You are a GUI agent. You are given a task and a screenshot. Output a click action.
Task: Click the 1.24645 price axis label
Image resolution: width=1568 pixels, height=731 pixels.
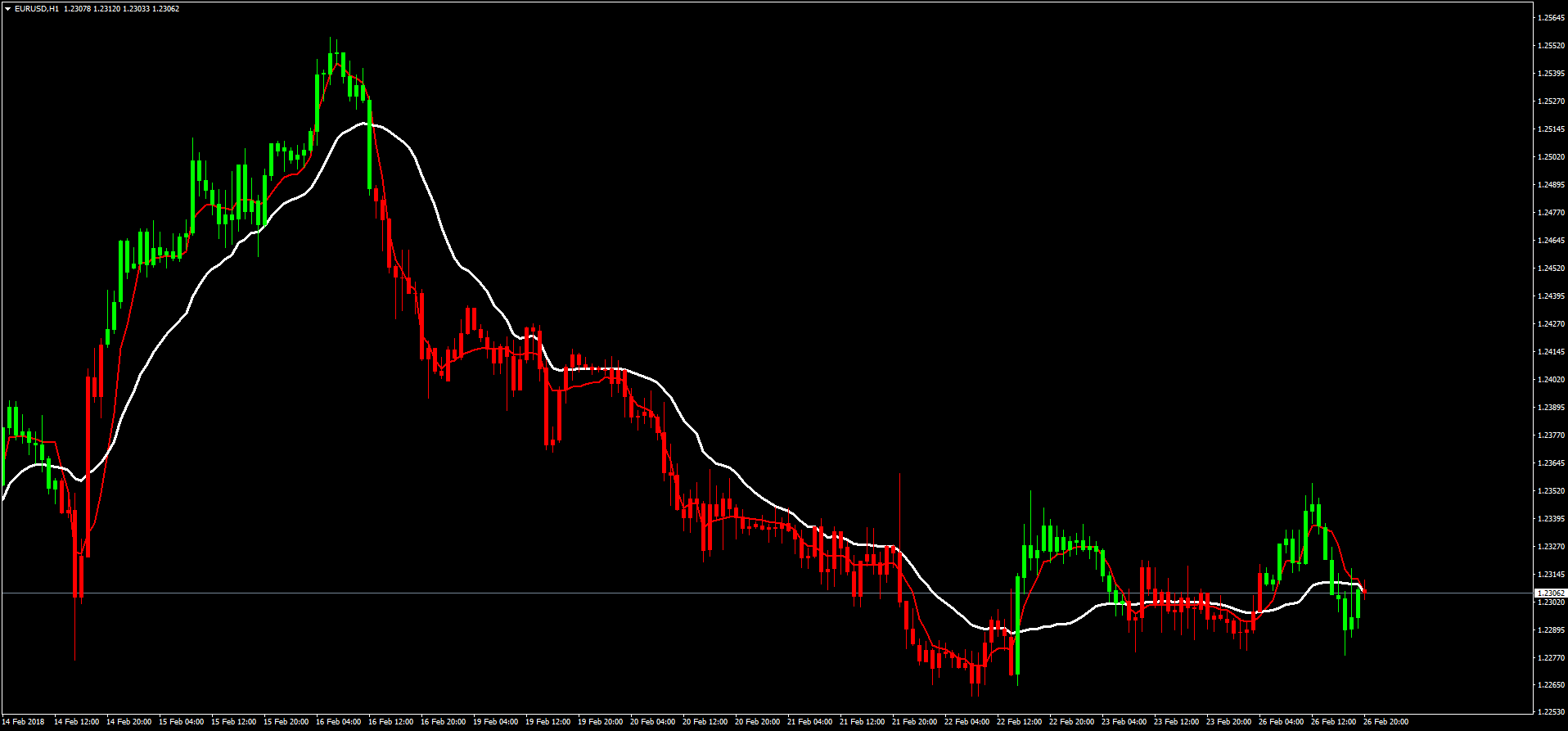pos(1552,241)
